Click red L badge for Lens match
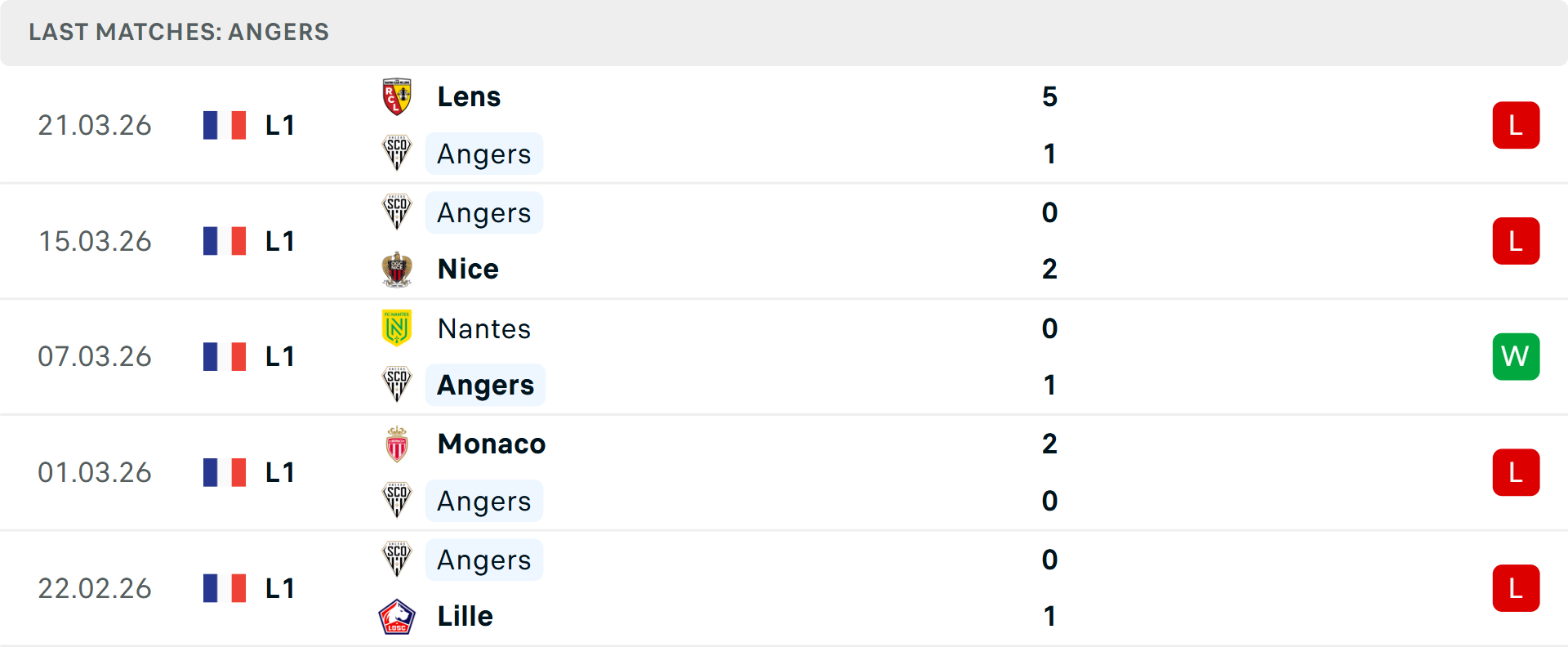This screenshot has width=1568, height=647. [x=1516, y=125]
